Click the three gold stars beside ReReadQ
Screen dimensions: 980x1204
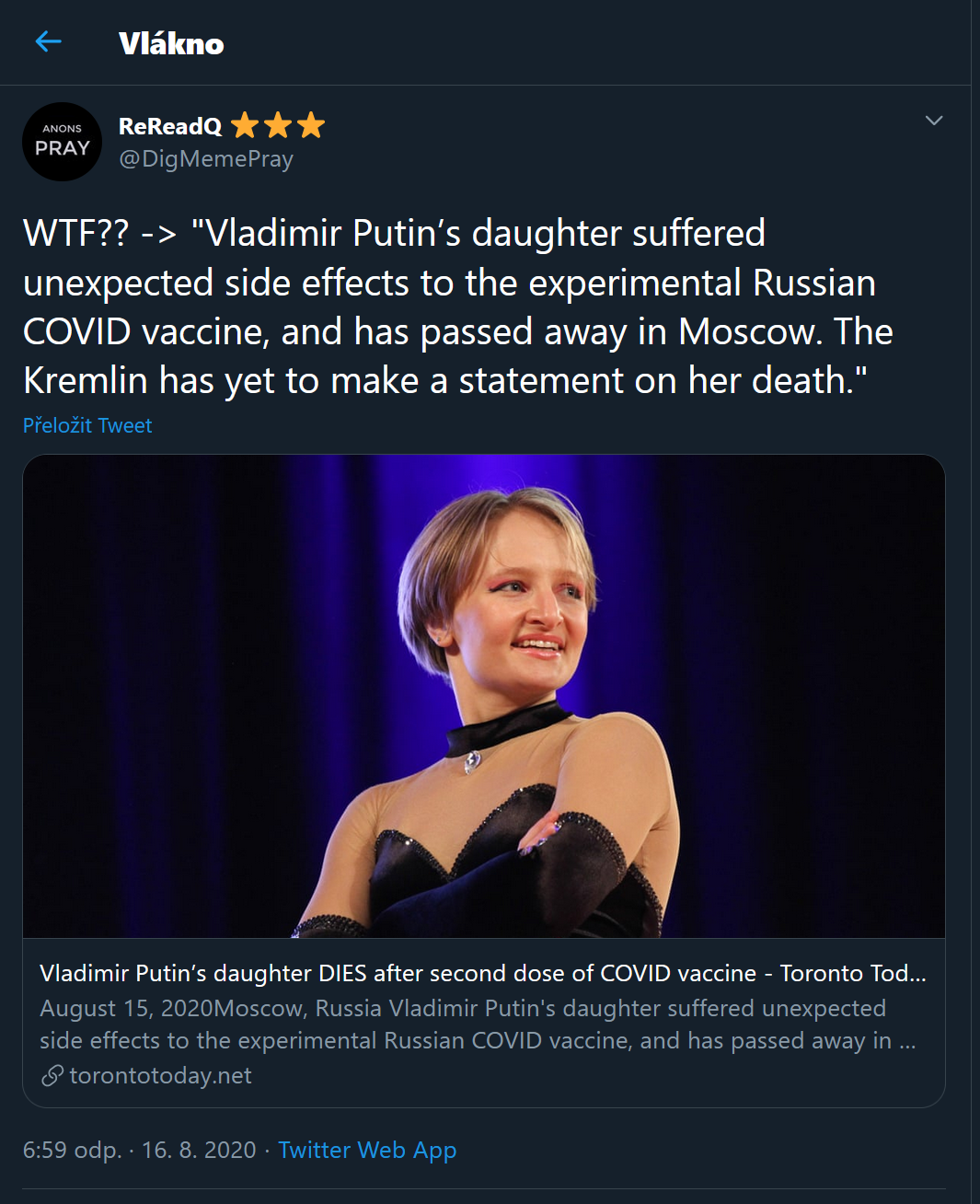pyautogui.click(x=278, y=125)
